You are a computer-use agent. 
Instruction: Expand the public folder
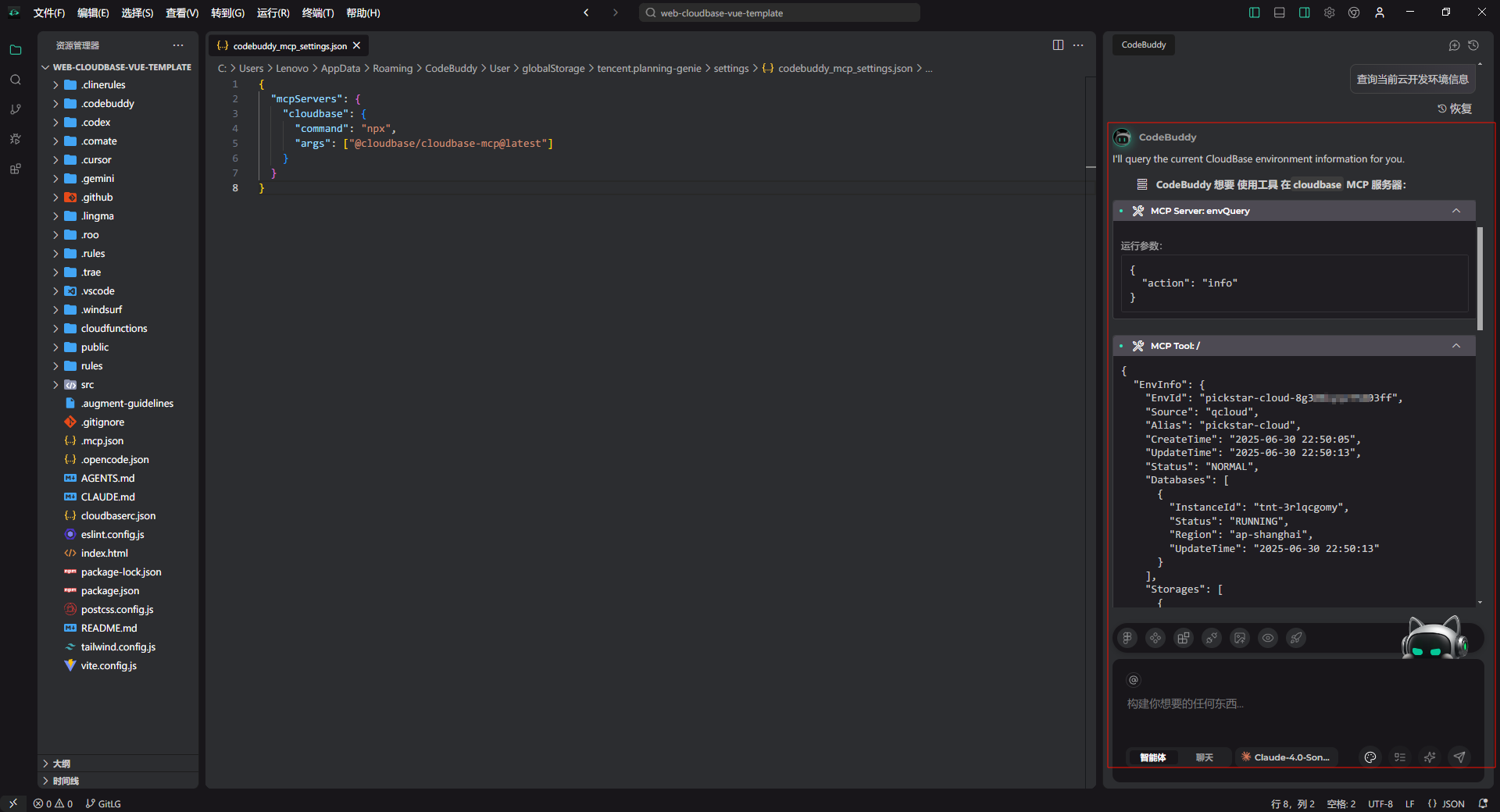click(119, 347)
